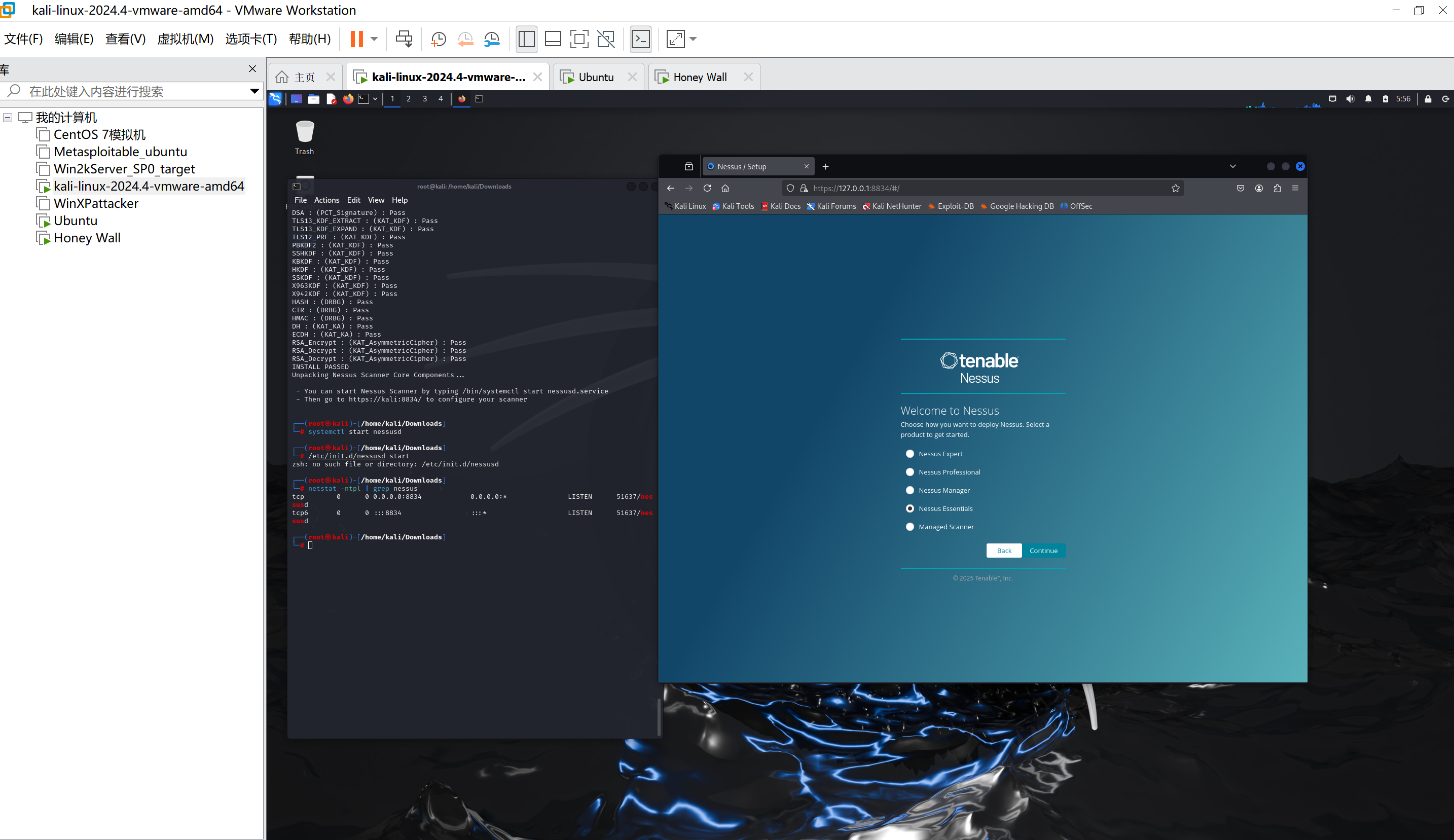Select the Managed Scanner radio option
The image size is (1454, 840).
910,527
